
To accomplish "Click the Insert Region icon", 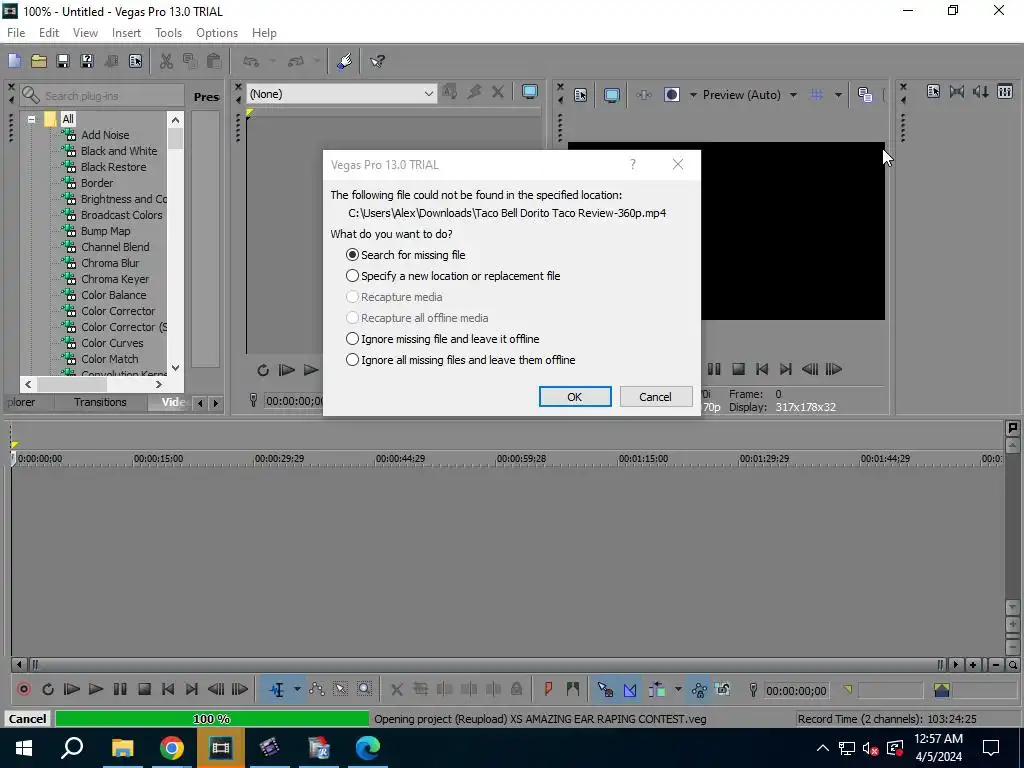I will [573, 689].
